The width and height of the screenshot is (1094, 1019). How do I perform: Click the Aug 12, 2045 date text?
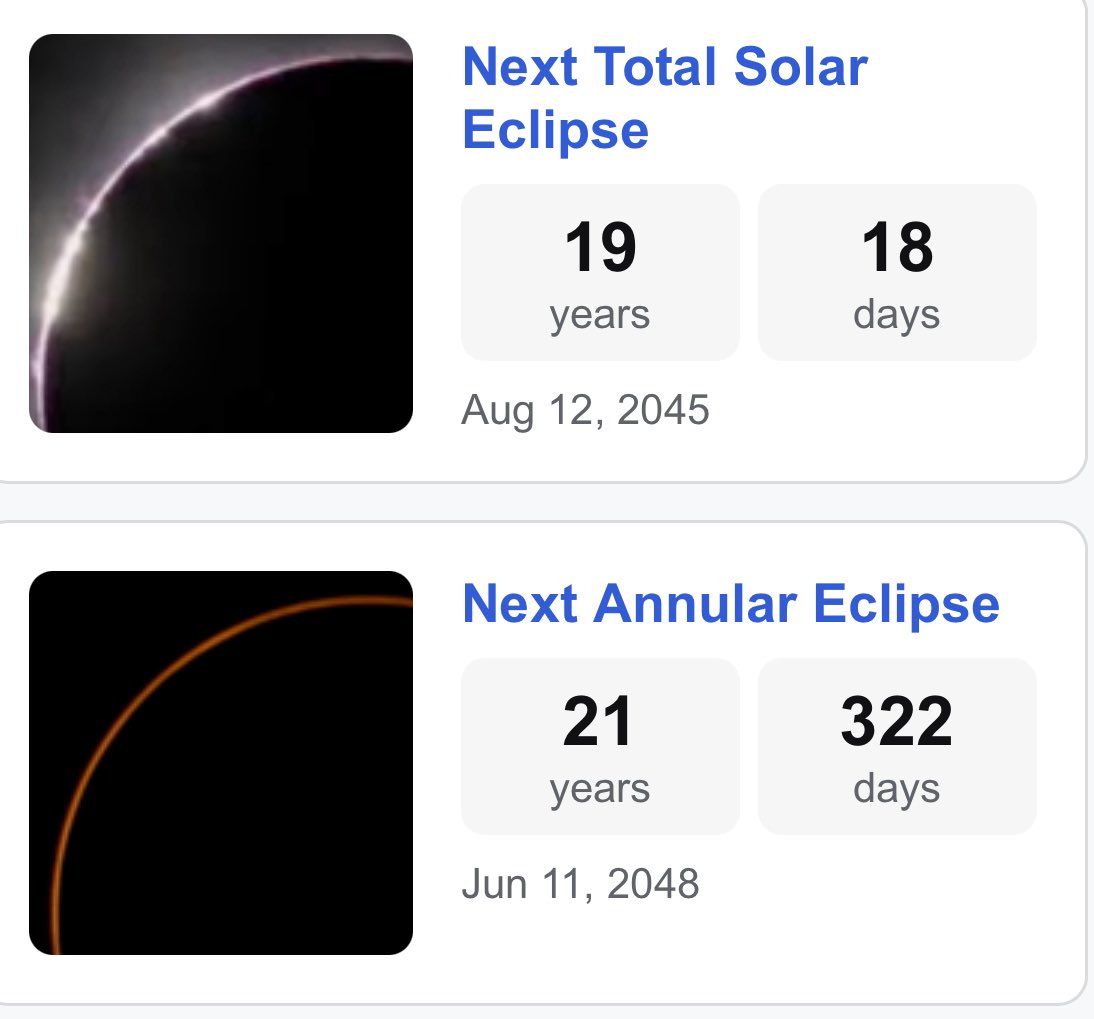(x=585, y=410)
